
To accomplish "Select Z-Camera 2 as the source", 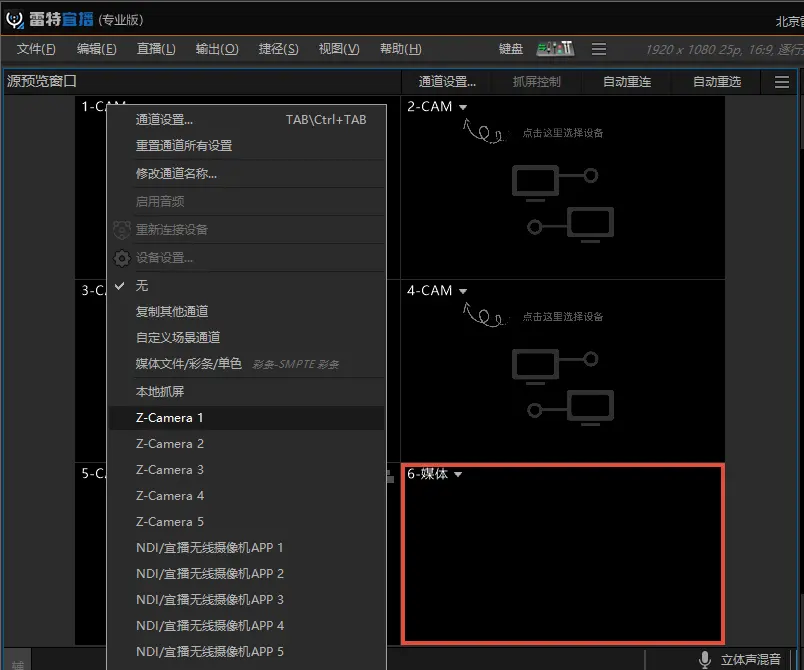I will pyautogui.click(x=247, y=444).
